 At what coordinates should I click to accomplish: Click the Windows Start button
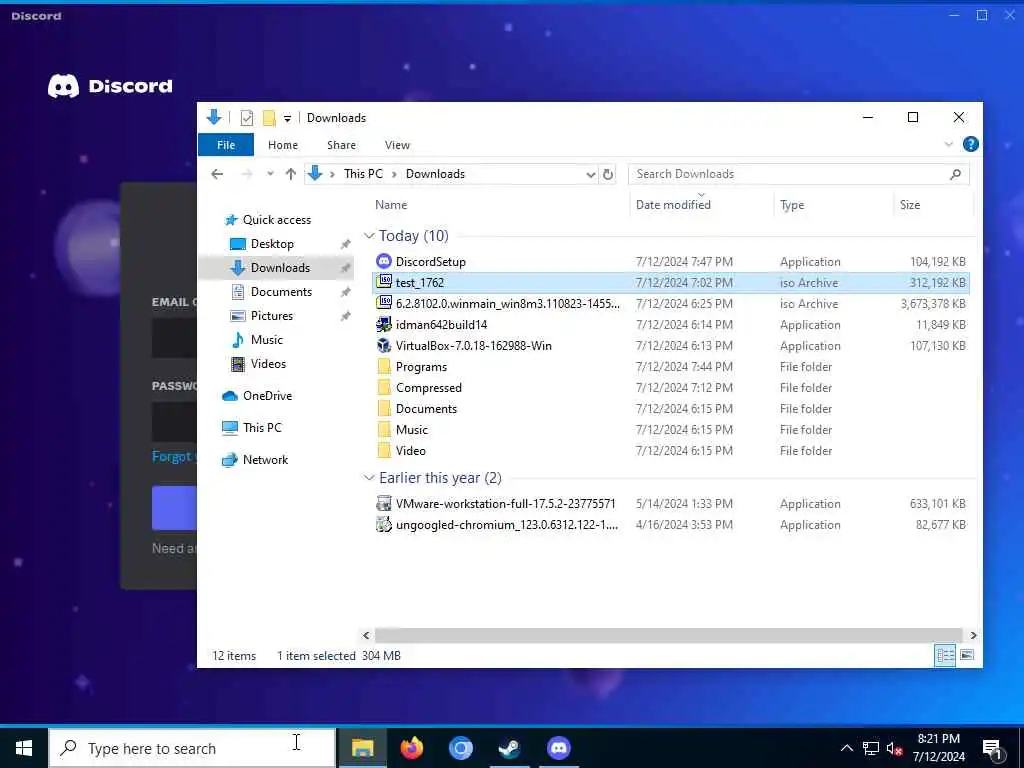click(x=24, y=748)
